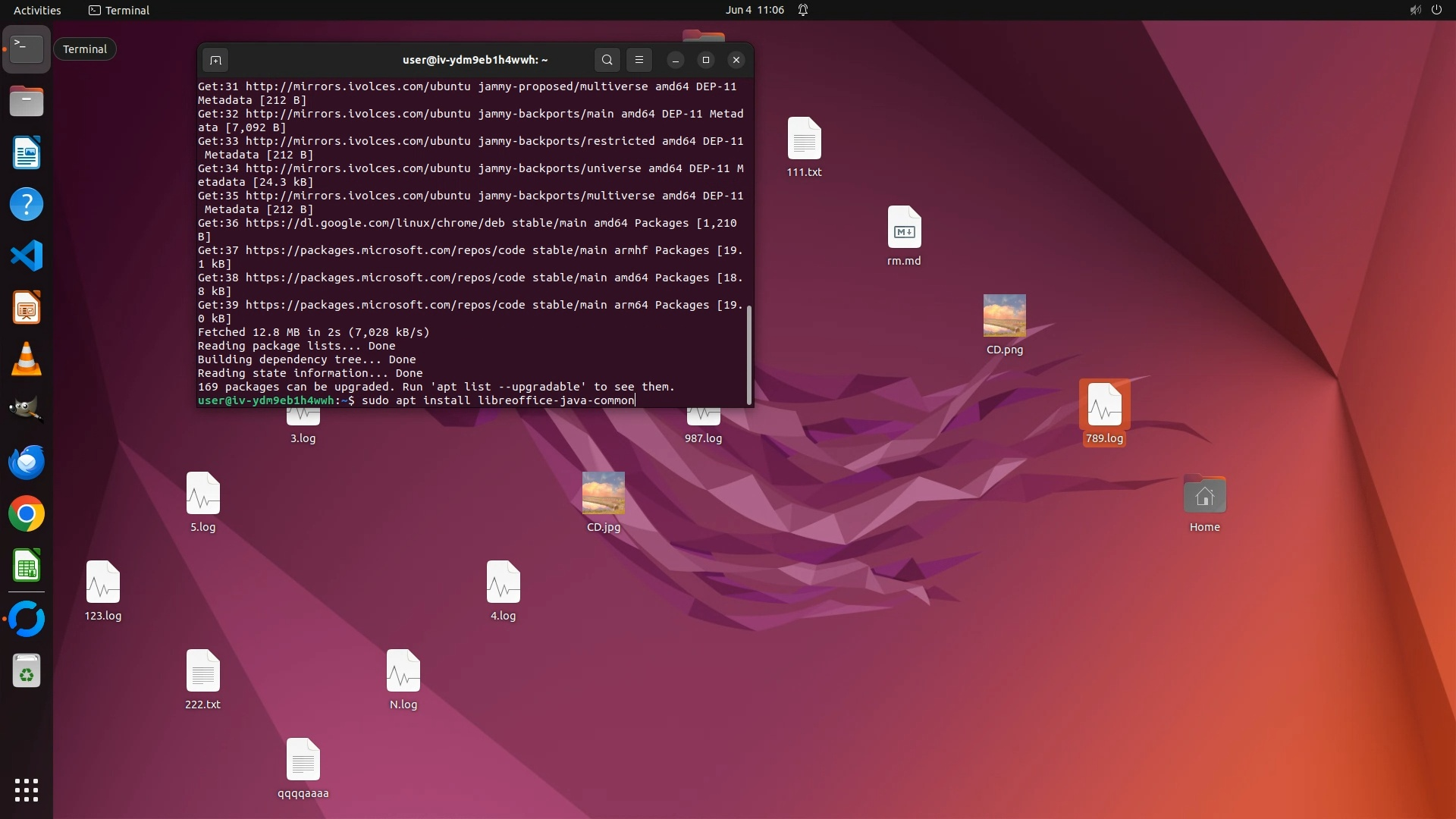Open Visual Studio Code from the dock
1456x819 pixels.
click(x=27, y=256)
